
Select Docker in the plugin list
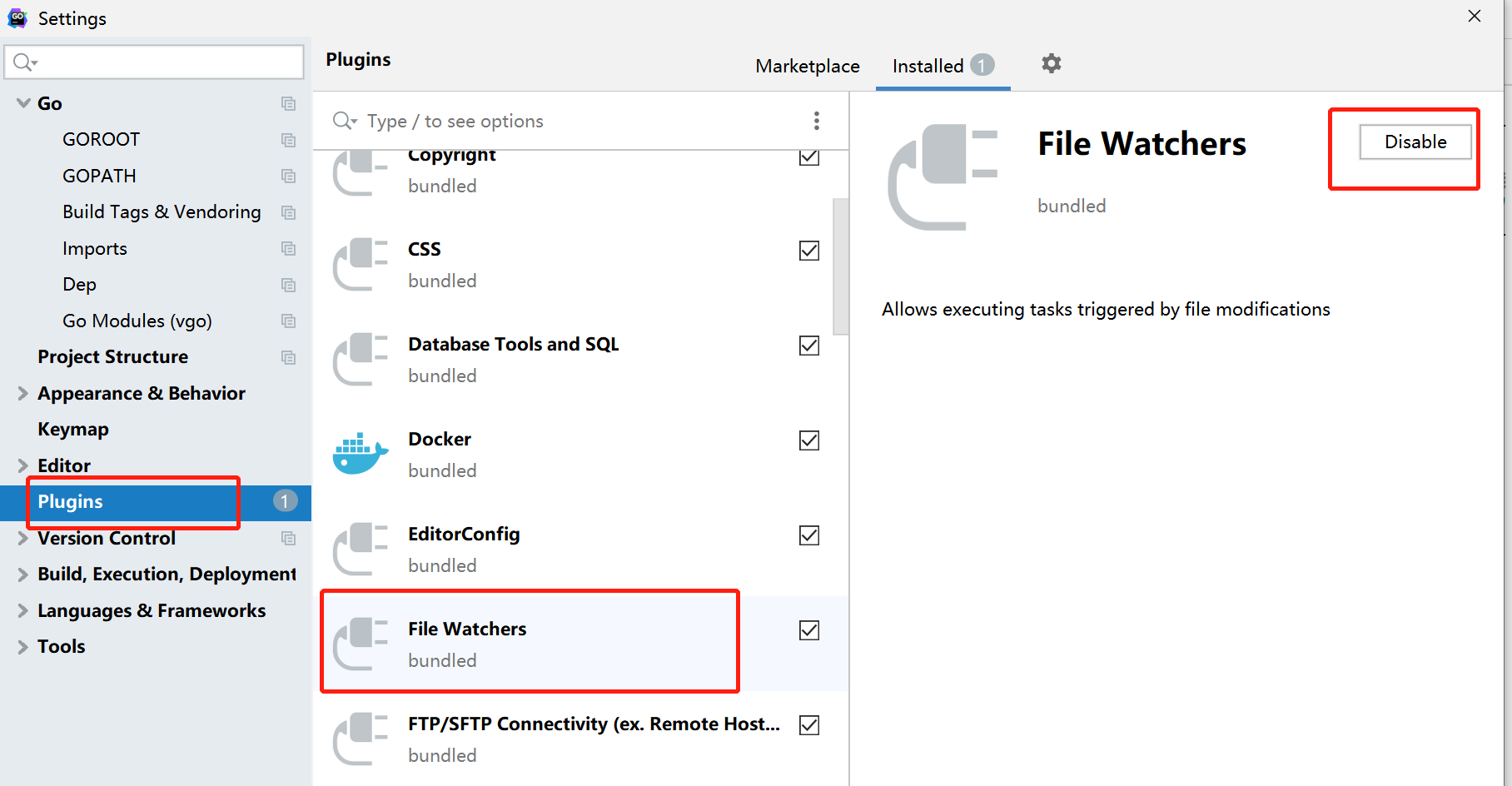click(580, 454)
